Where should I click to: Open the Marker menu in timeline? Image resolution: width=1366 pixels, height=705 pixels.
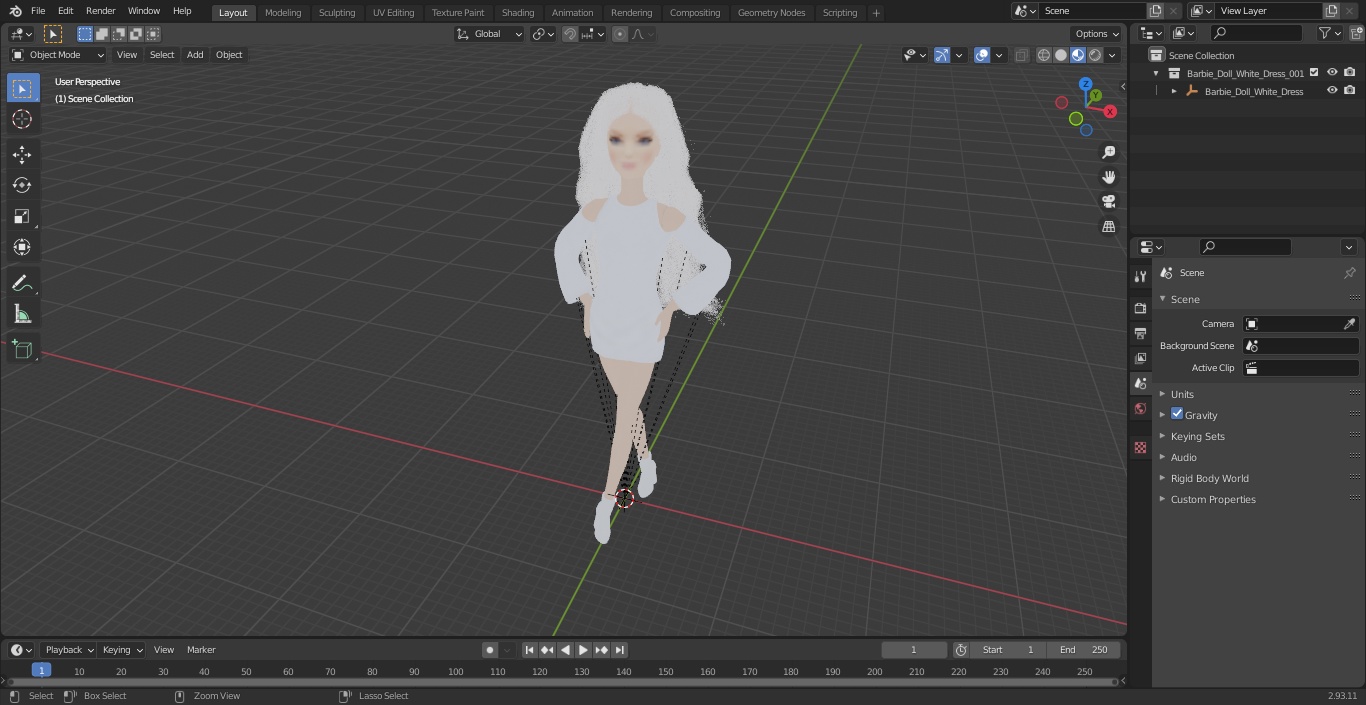coord(201,650)
